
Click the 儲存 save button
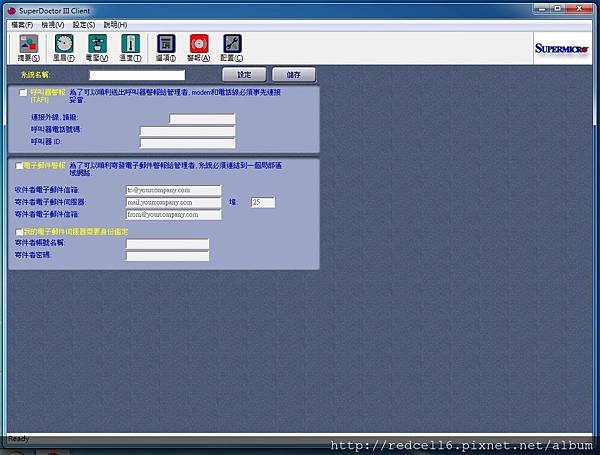click(x=293, y=75)
